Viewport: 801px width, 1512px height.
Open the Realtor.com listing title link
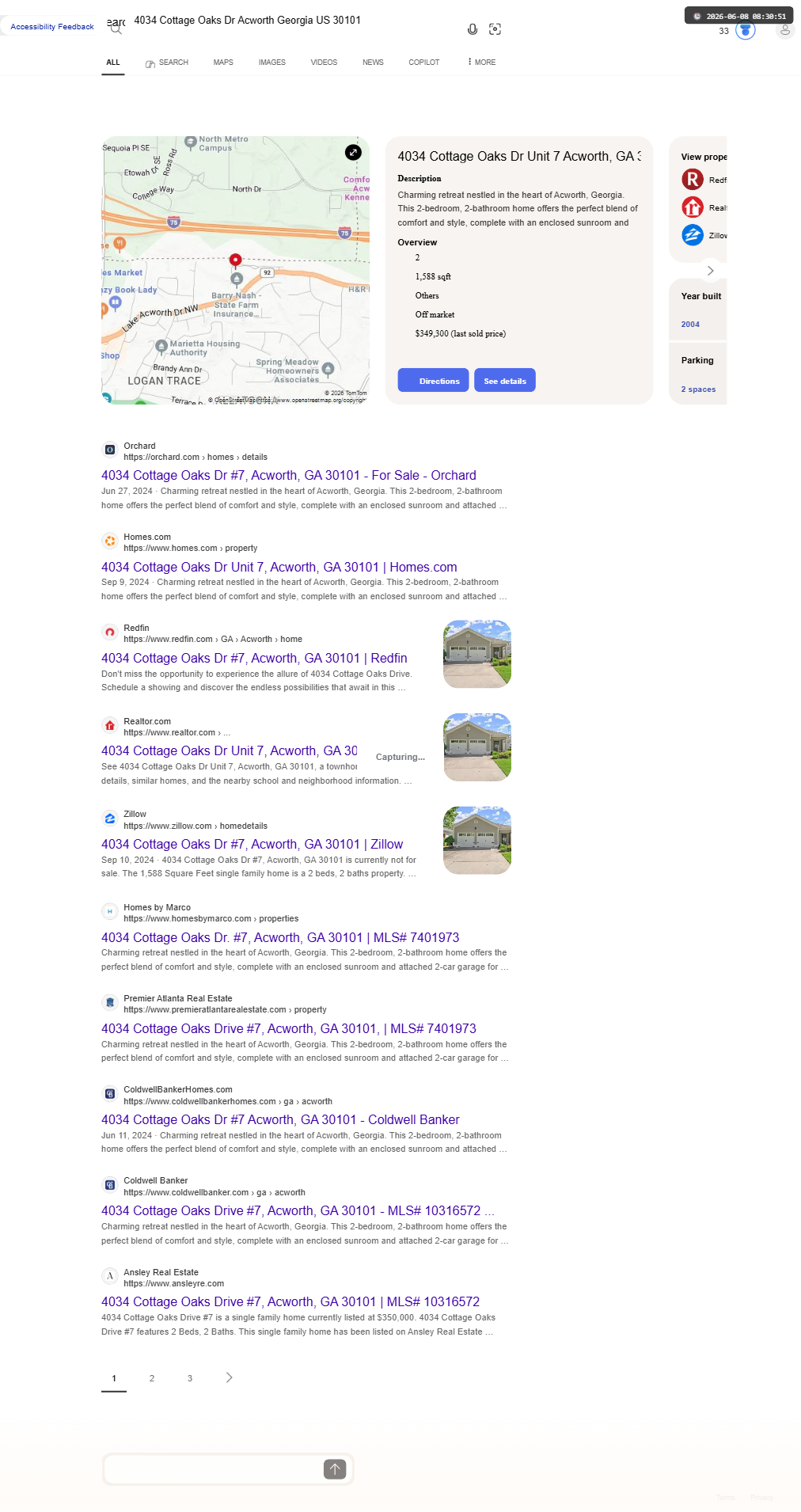click(230, 750)
